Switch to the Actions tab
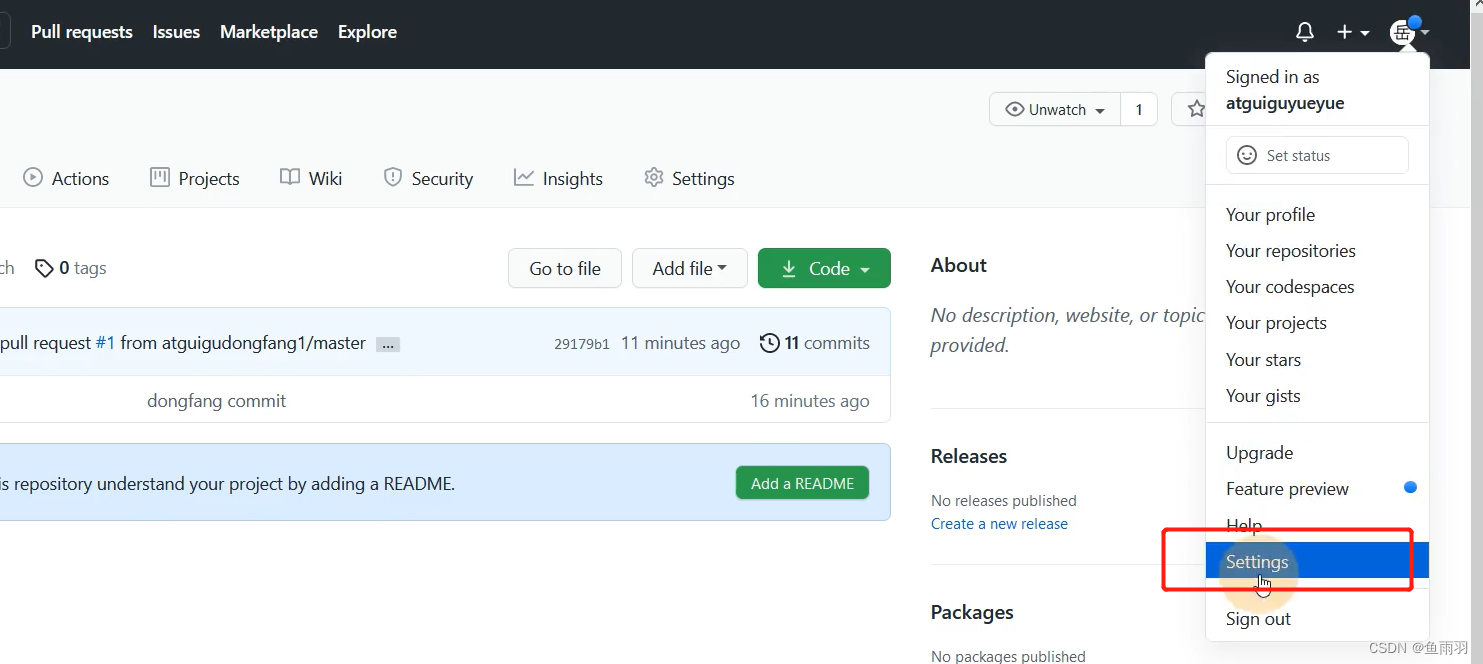The image size is (1483, 664). pos(66,178)
